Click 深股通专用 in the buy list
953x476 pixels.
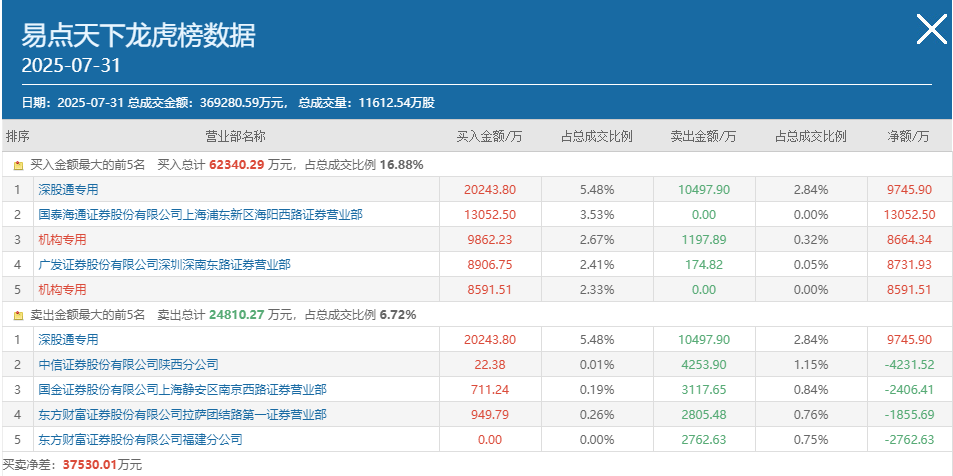(68, 190)
